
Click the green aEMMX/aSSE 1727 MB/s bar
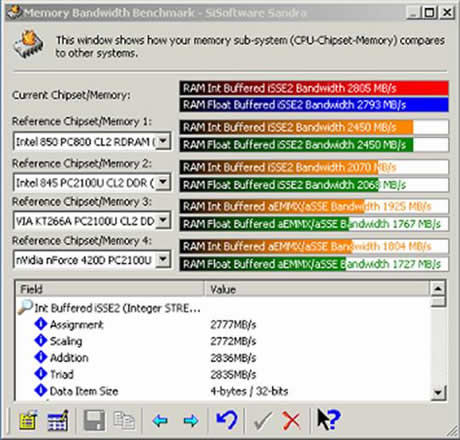314,264
